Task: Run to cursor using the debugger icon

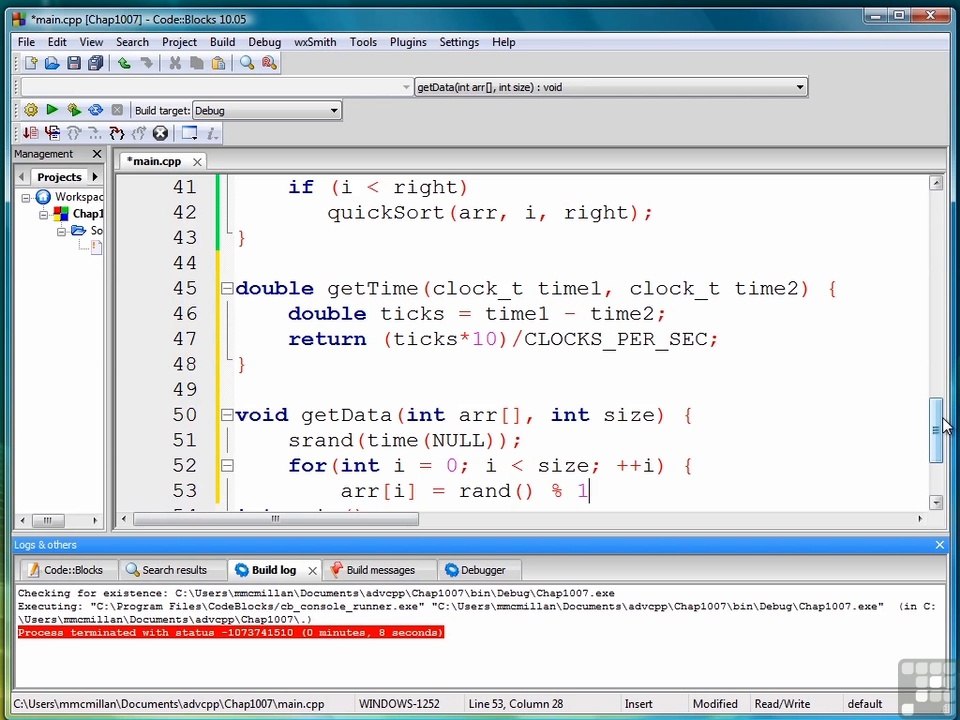Action: [52, 133]
